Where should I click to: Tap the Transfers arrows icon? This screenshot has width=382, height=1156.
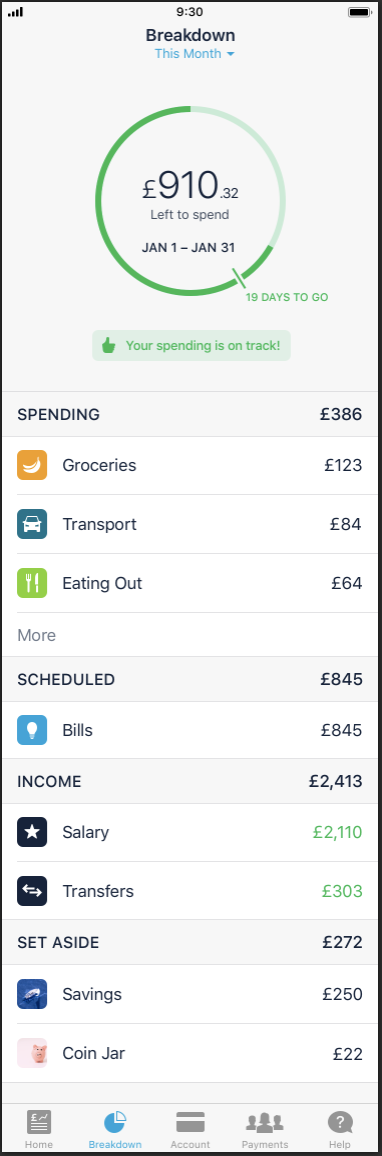[x=32, y=891]
